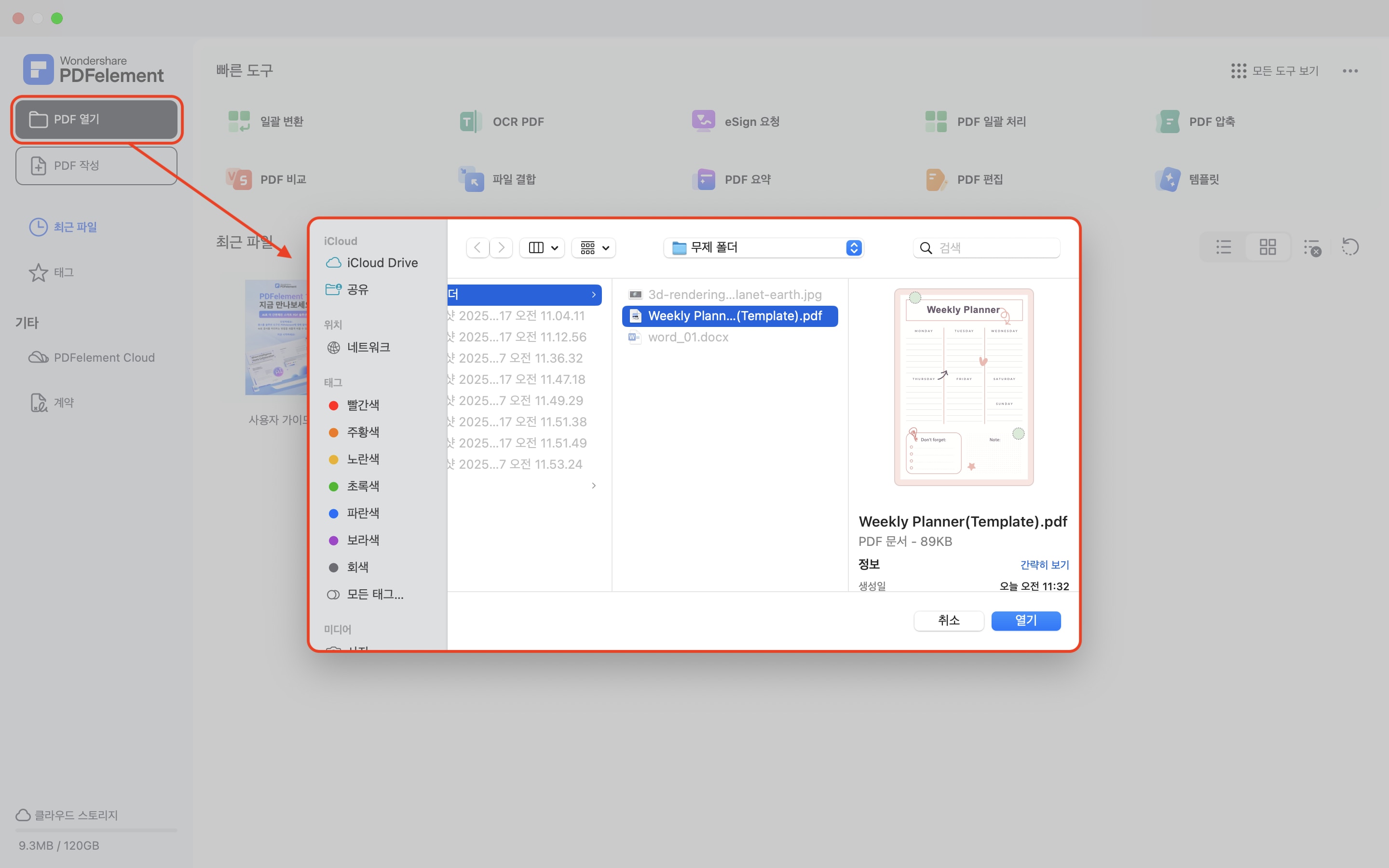Select the 빨간색 red tag
The width and height of the screenshot is (1389, 868).
click(x=362, y=405)
